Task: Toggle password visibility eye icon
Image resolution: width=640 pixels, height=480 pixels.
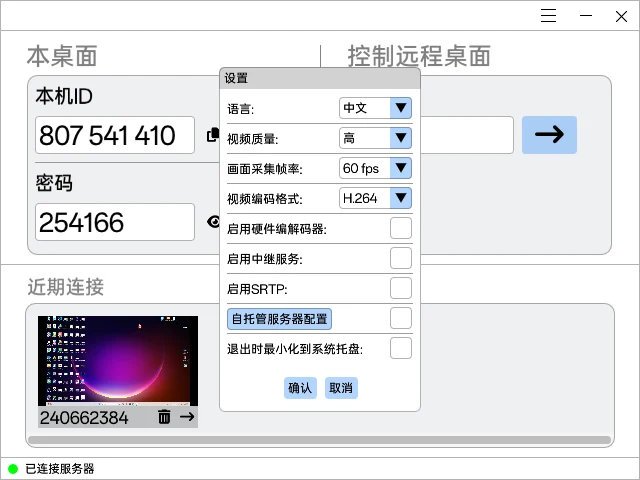Action: [x=213, y=222]
